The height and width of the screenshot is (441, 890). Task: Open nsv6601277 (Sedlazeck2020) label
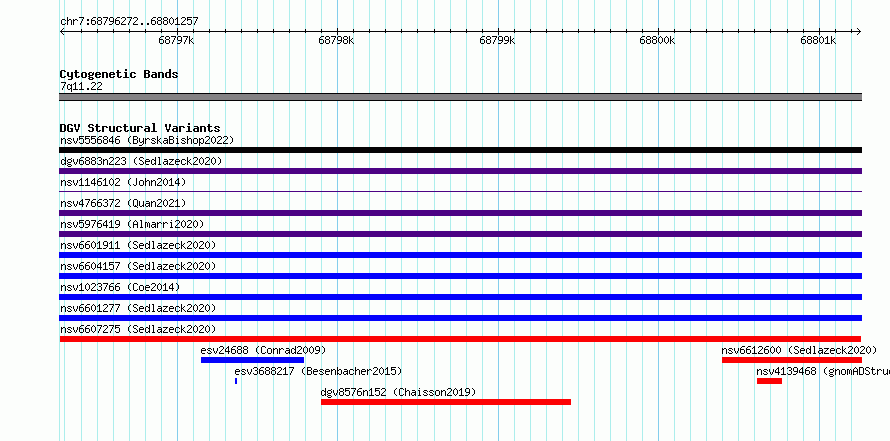click(138, 308)
